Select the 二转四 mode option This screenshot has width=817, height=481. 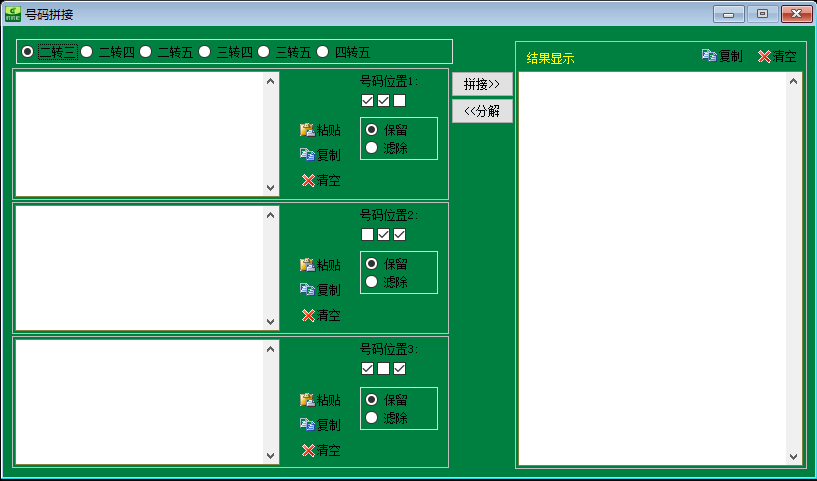coord(87,52)
